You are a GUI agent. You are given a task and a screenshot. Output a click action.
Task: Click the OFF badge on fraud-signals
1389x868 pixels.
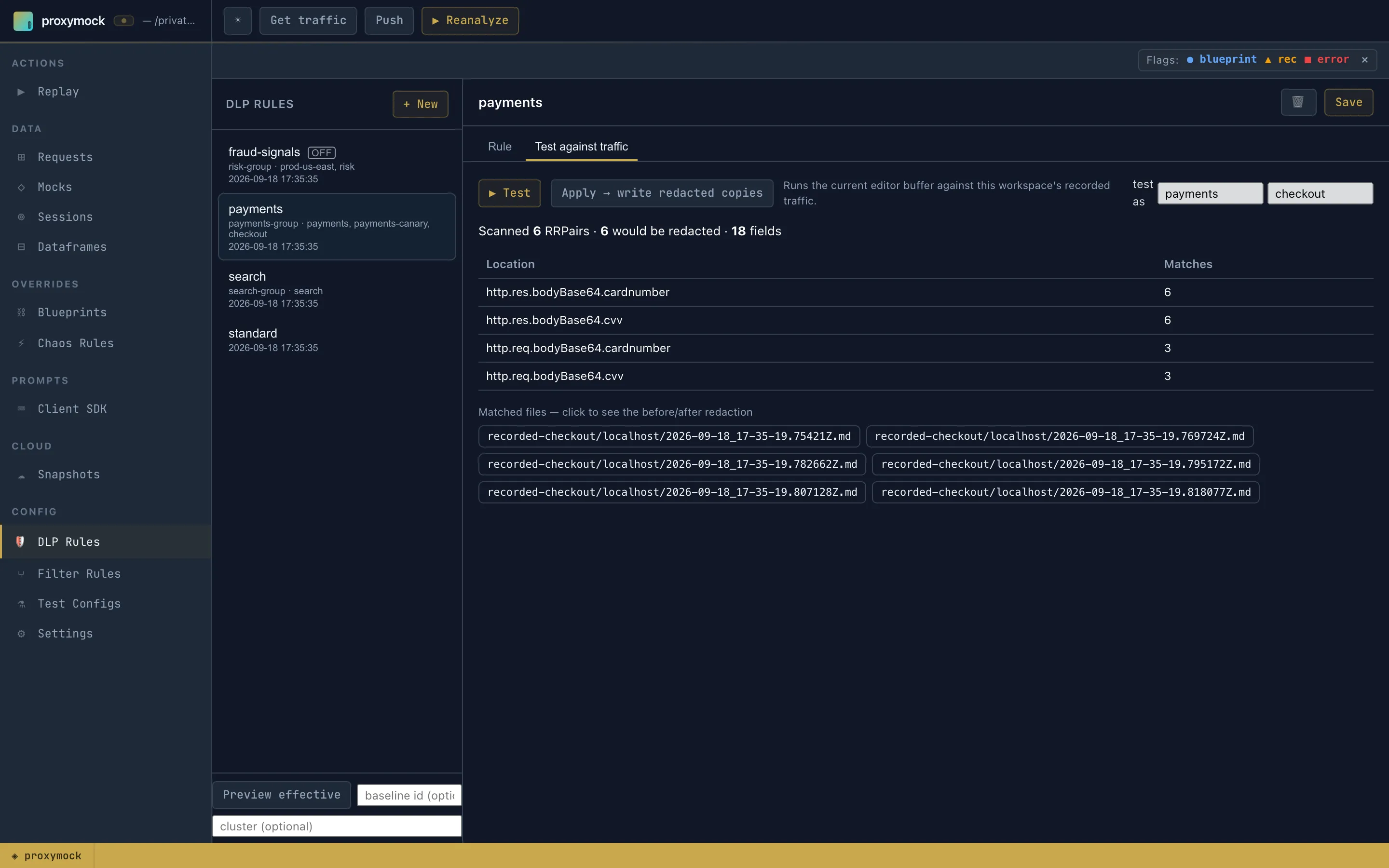click(x=321, y=153)
